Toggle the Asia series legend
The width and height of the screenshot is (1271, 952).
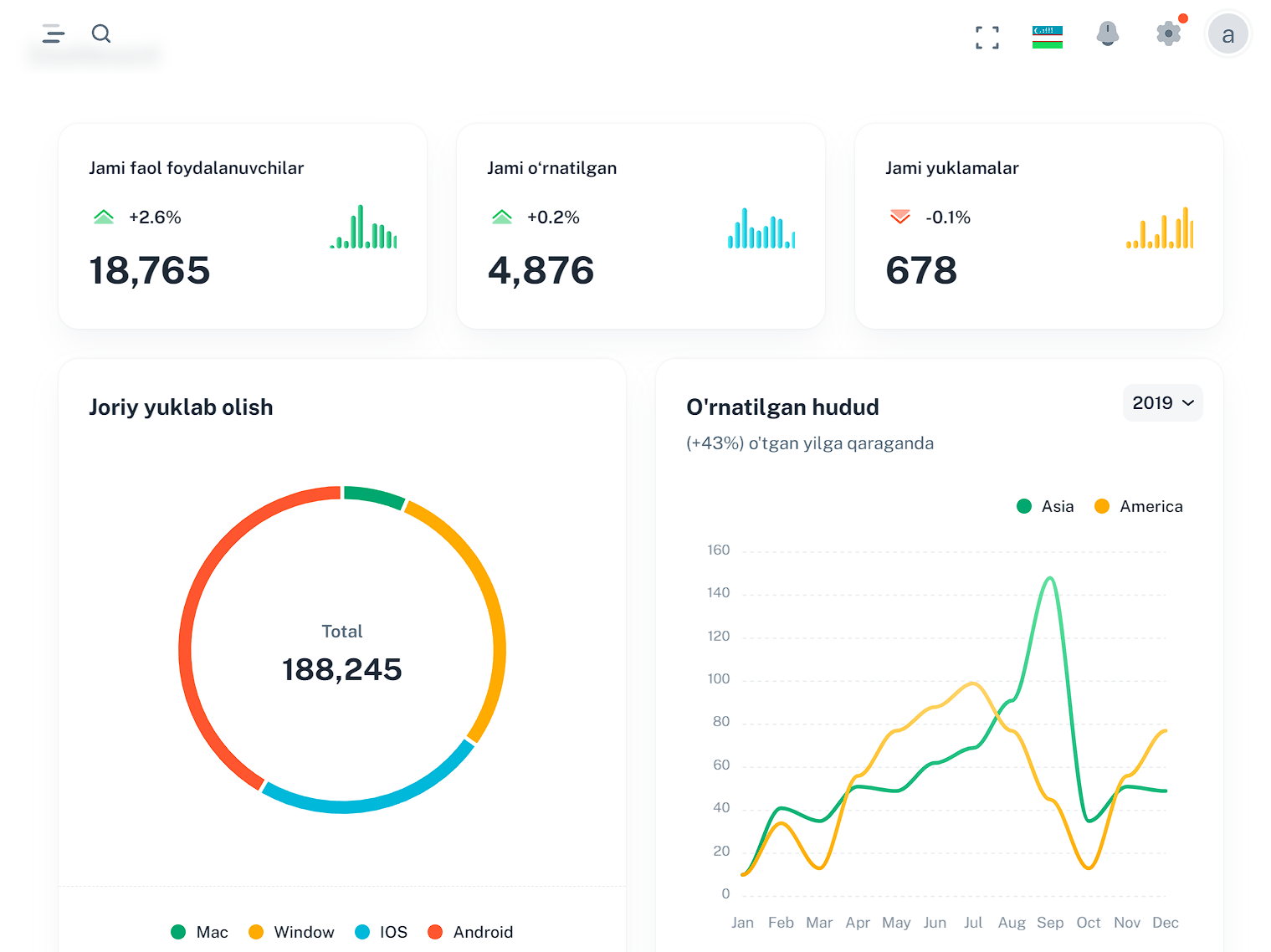(1045, 506)
